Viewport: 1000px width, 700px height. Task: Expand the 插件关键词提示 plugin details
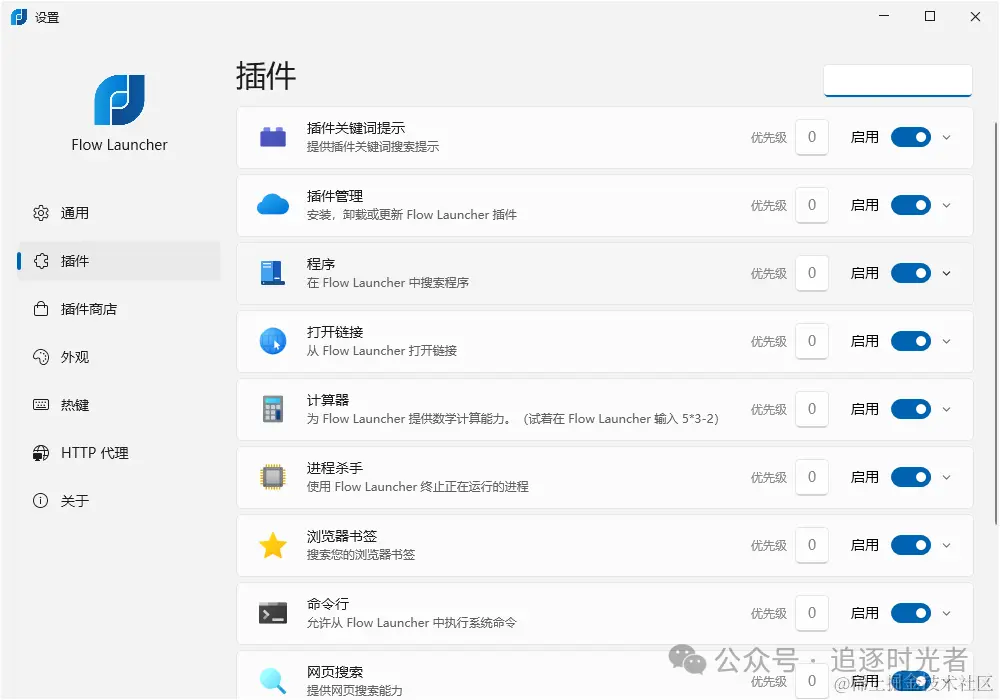946,137
